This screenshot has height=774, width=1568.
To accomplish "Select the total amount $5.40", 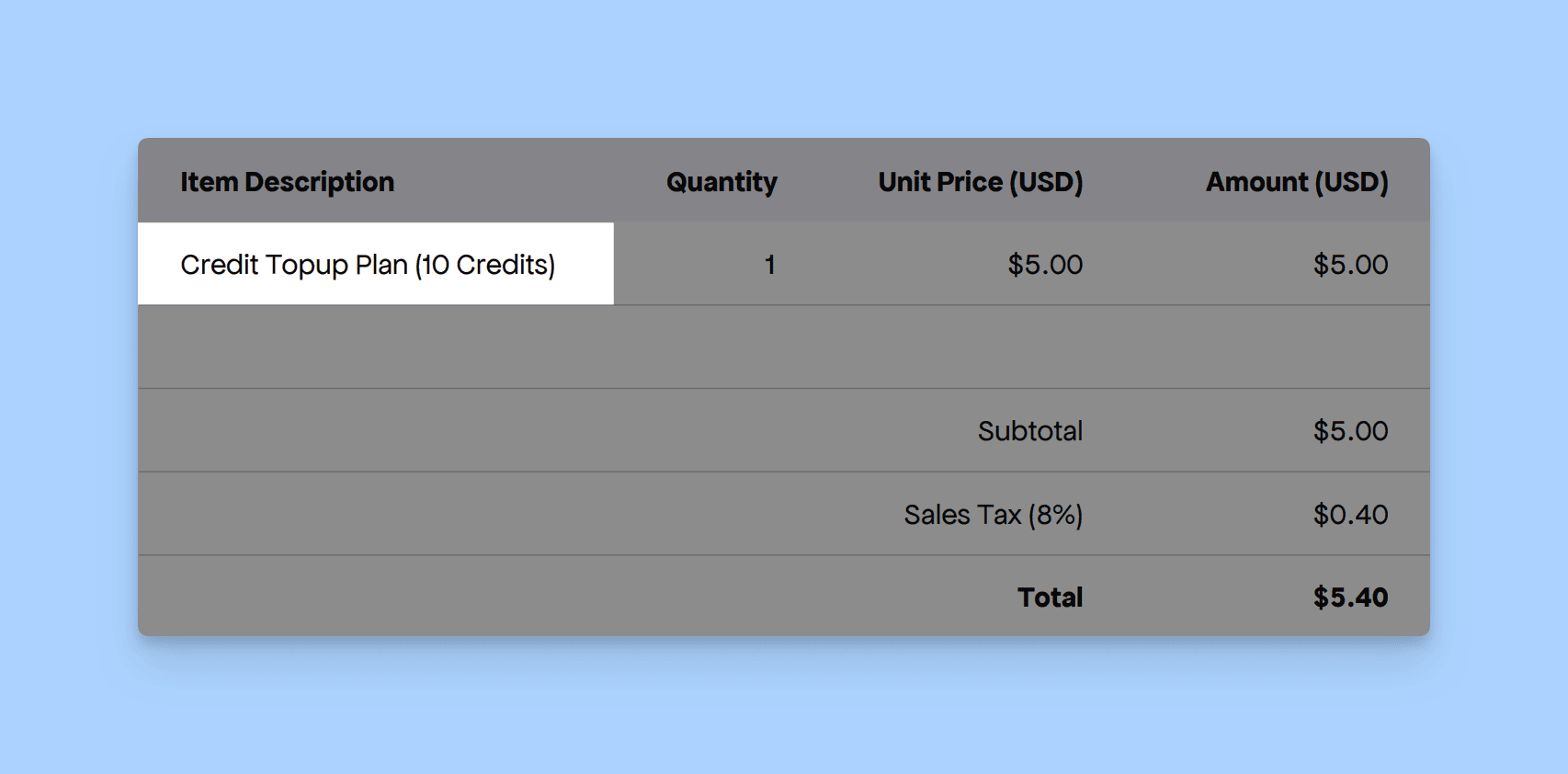I will [x=1350, y=598].
